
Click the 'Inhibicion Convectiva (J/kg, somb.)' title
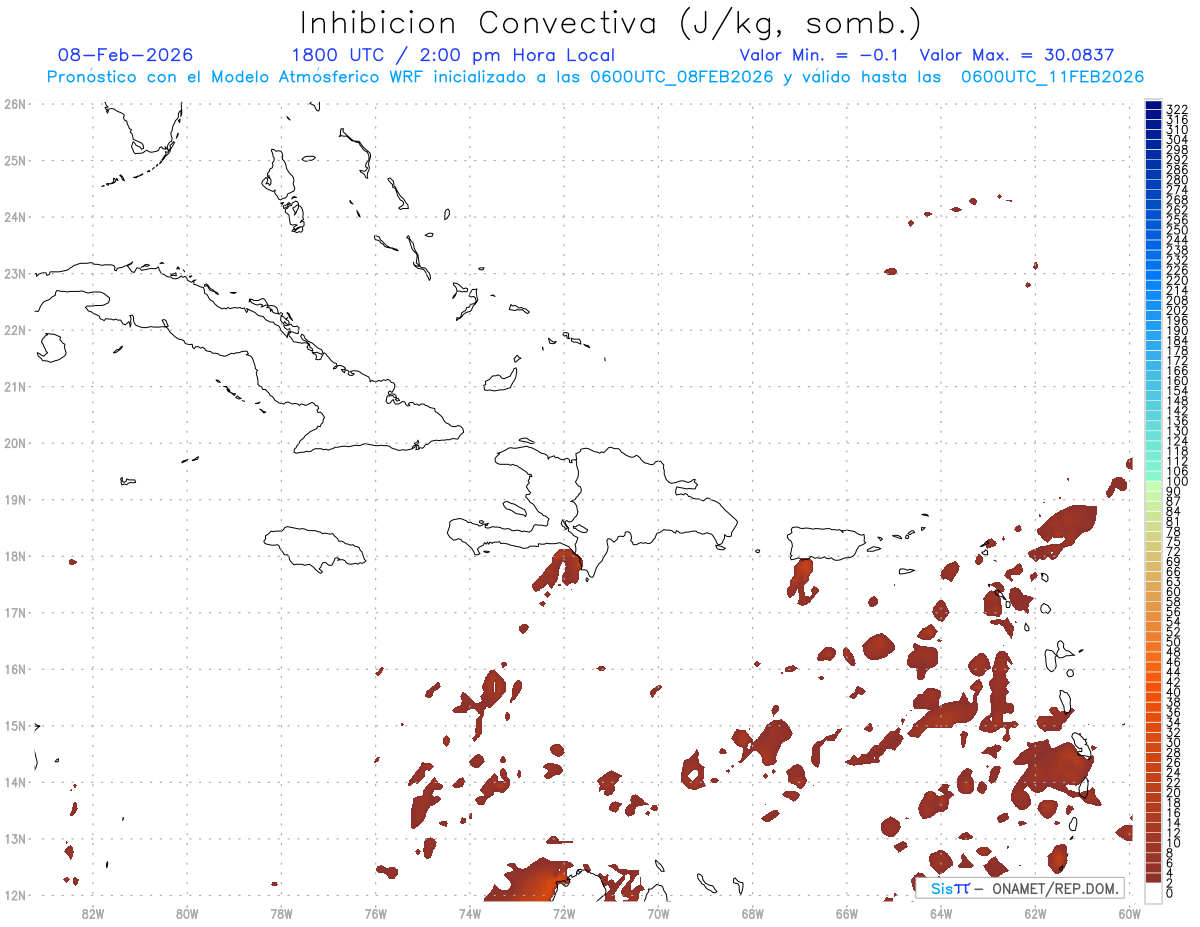610,24
